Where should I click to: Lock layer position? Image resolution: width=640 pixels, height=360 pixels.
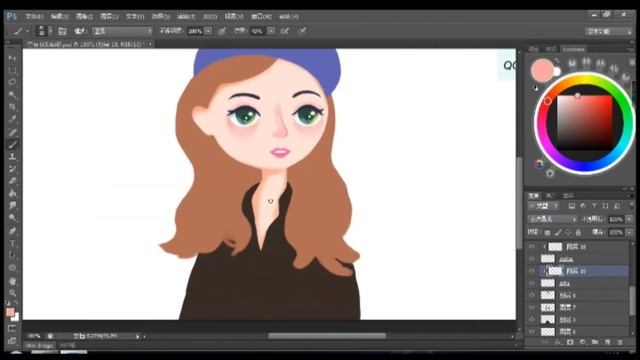(568, 232)
